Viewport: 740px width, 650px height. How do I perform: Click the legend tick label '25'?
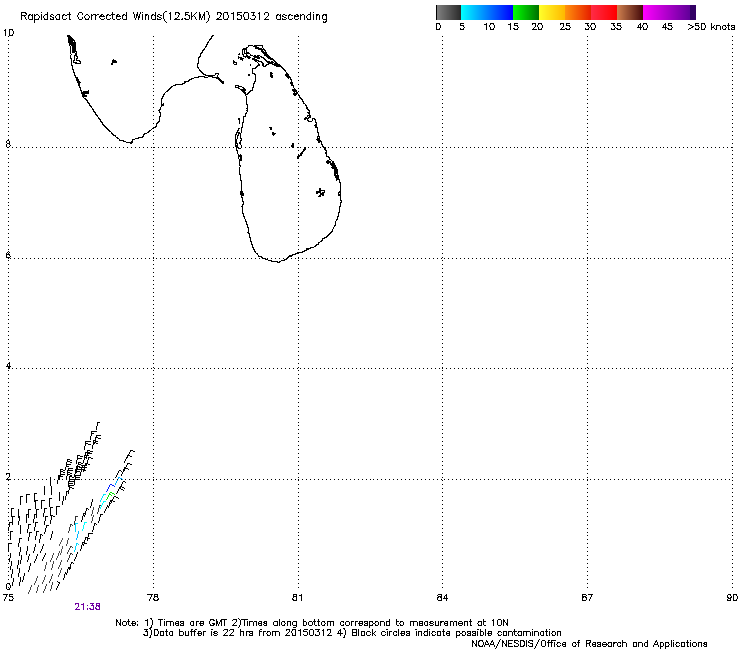click(x=565, y=27)
